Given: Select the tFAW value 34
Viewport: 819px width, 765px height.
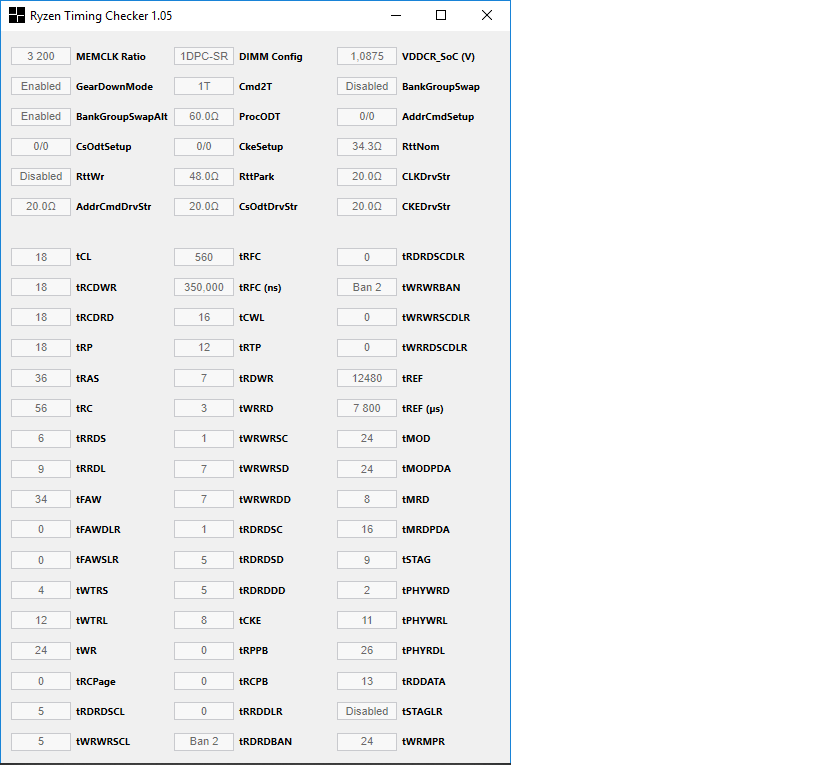Looking at the screenshot, I should coord(41,499).
